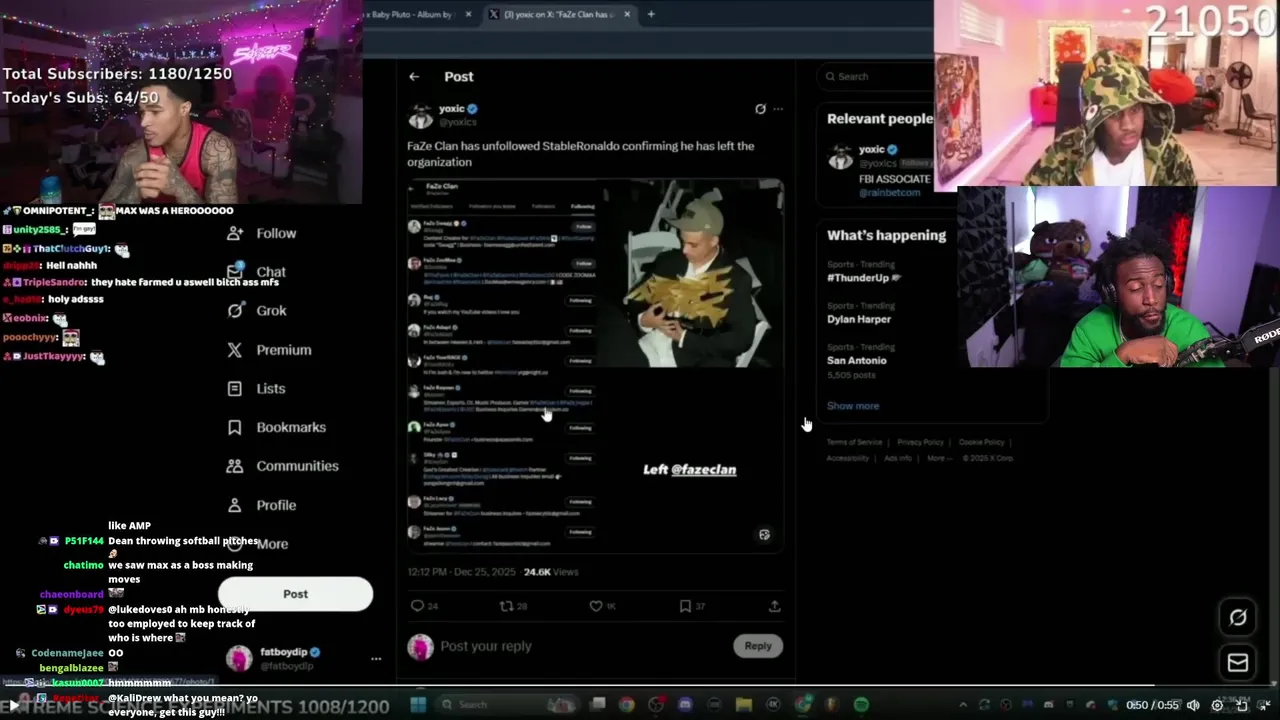
Task: Open a new browser tab with plus
Action: click(651, 14)
